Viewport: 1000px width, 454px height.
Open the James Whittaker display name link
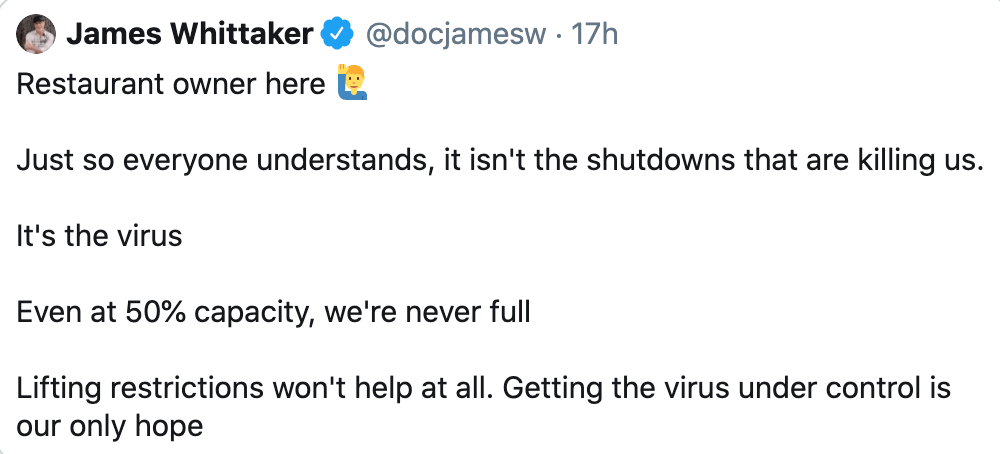pyautogui.click(x=189, y=35)
